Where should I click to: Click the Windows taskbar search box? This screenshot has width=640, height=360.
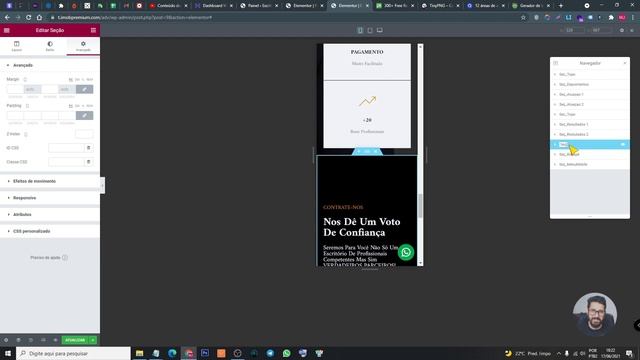click(73, 353)
